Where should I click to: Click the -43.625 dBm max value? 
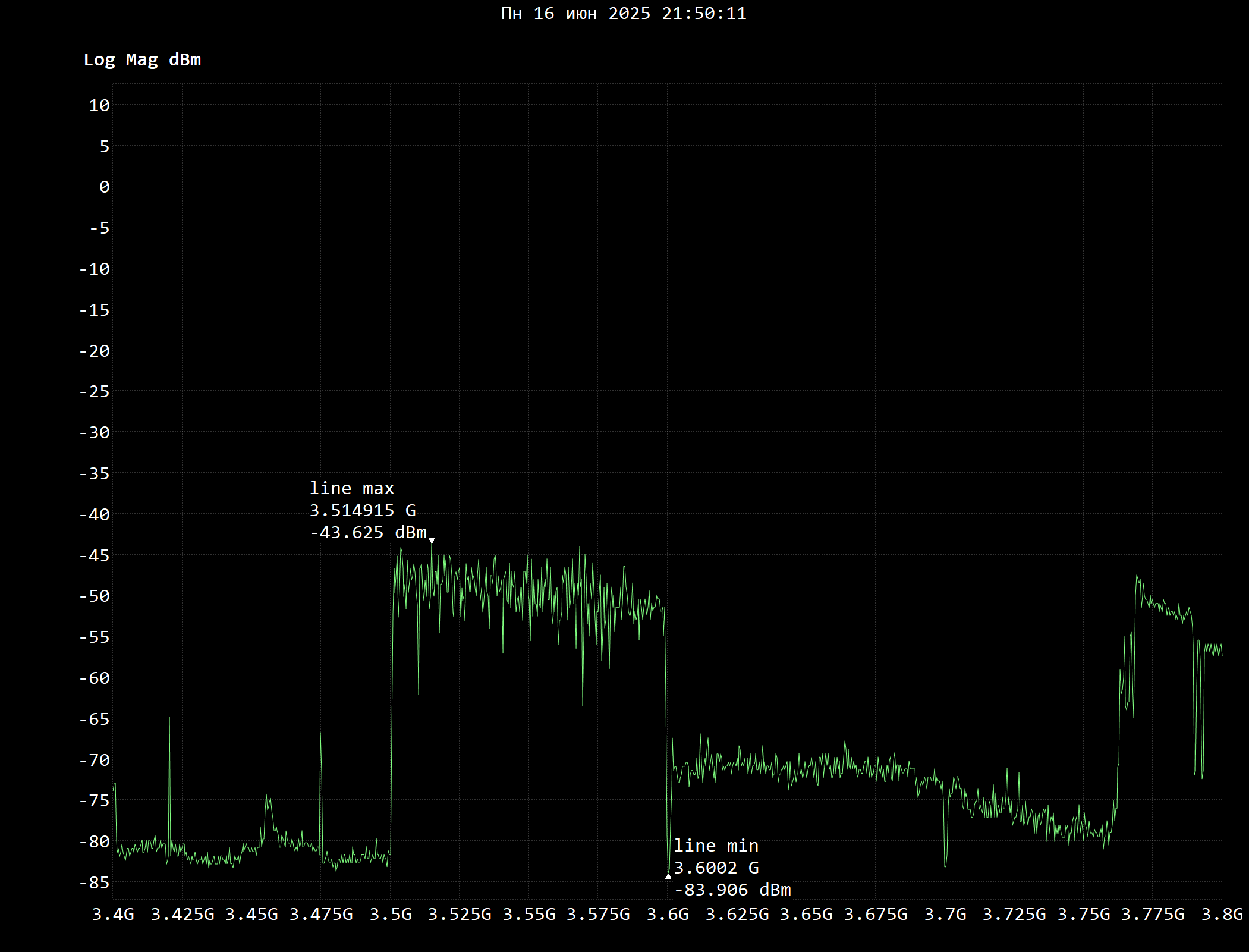(x=368, y=532)
